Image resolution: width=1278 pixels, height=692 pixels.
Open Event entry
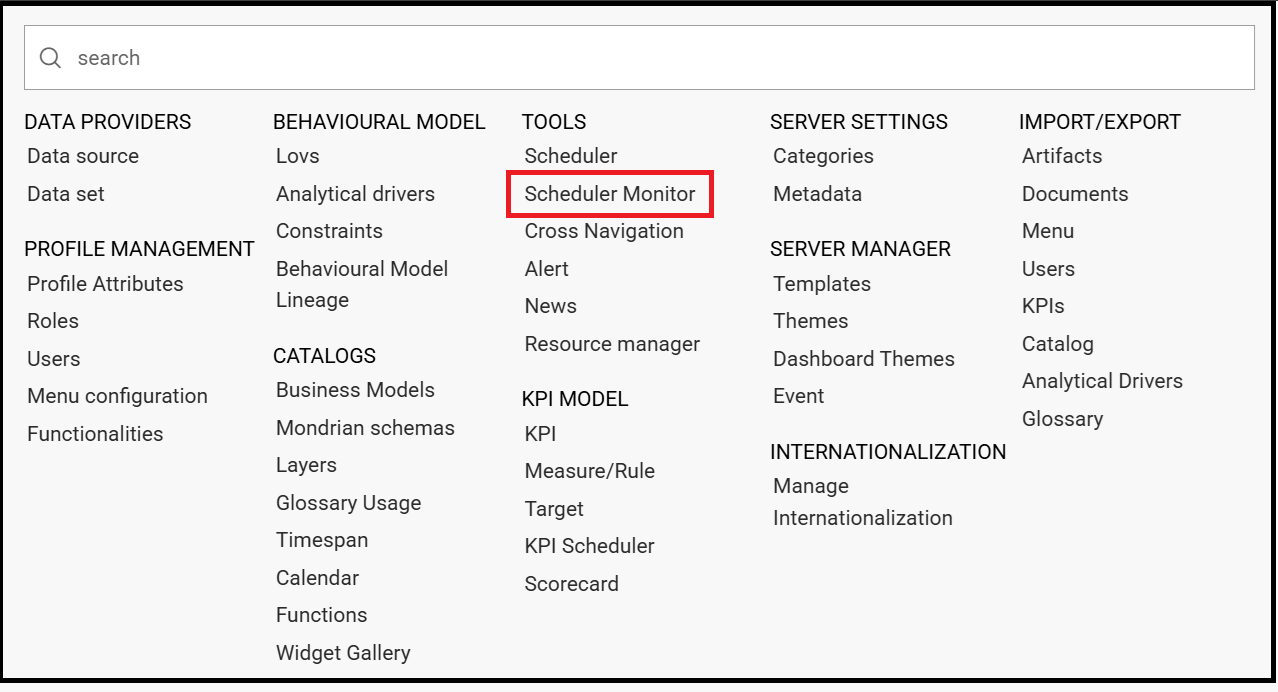coord(798,396)
